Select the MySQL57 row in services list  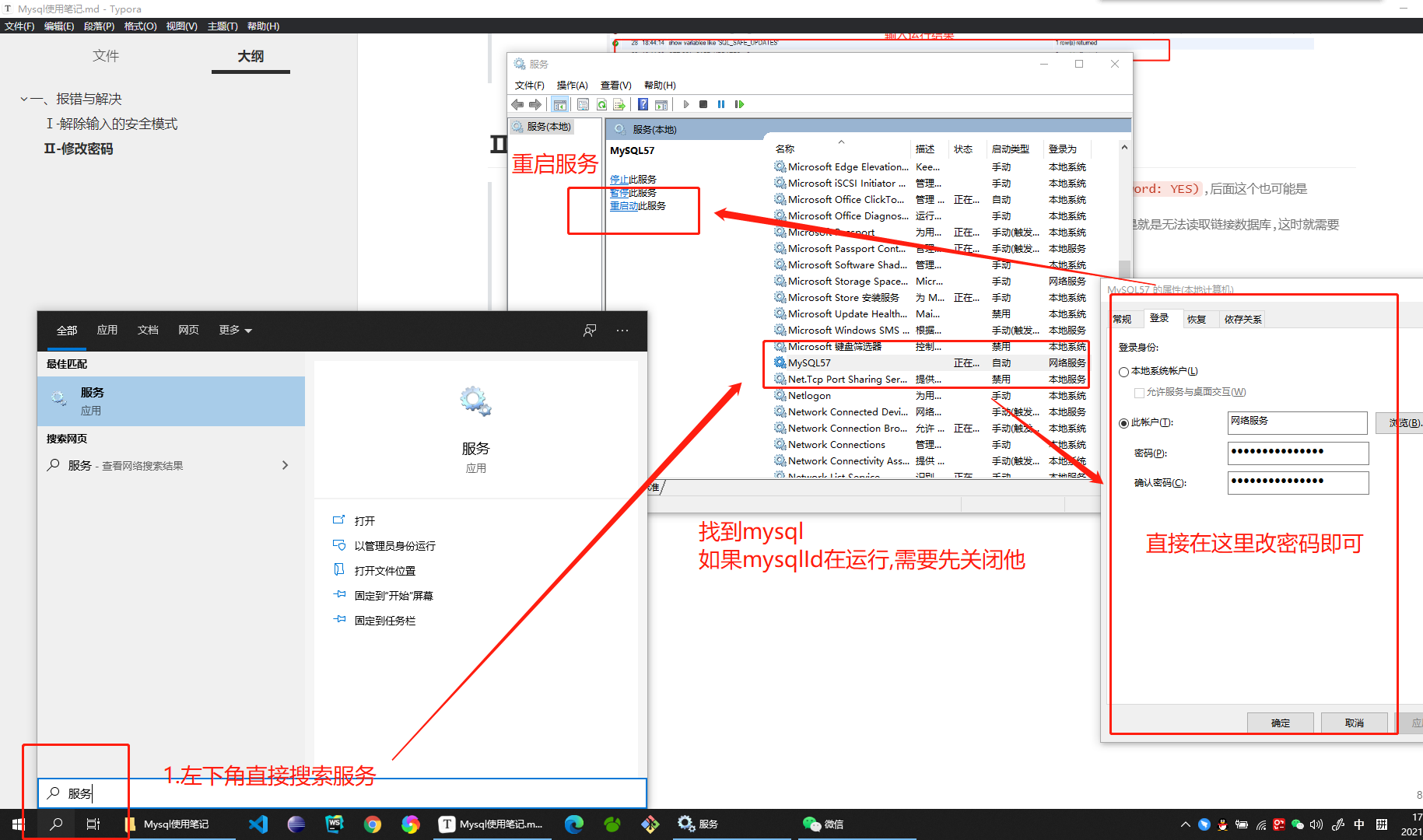930,363
